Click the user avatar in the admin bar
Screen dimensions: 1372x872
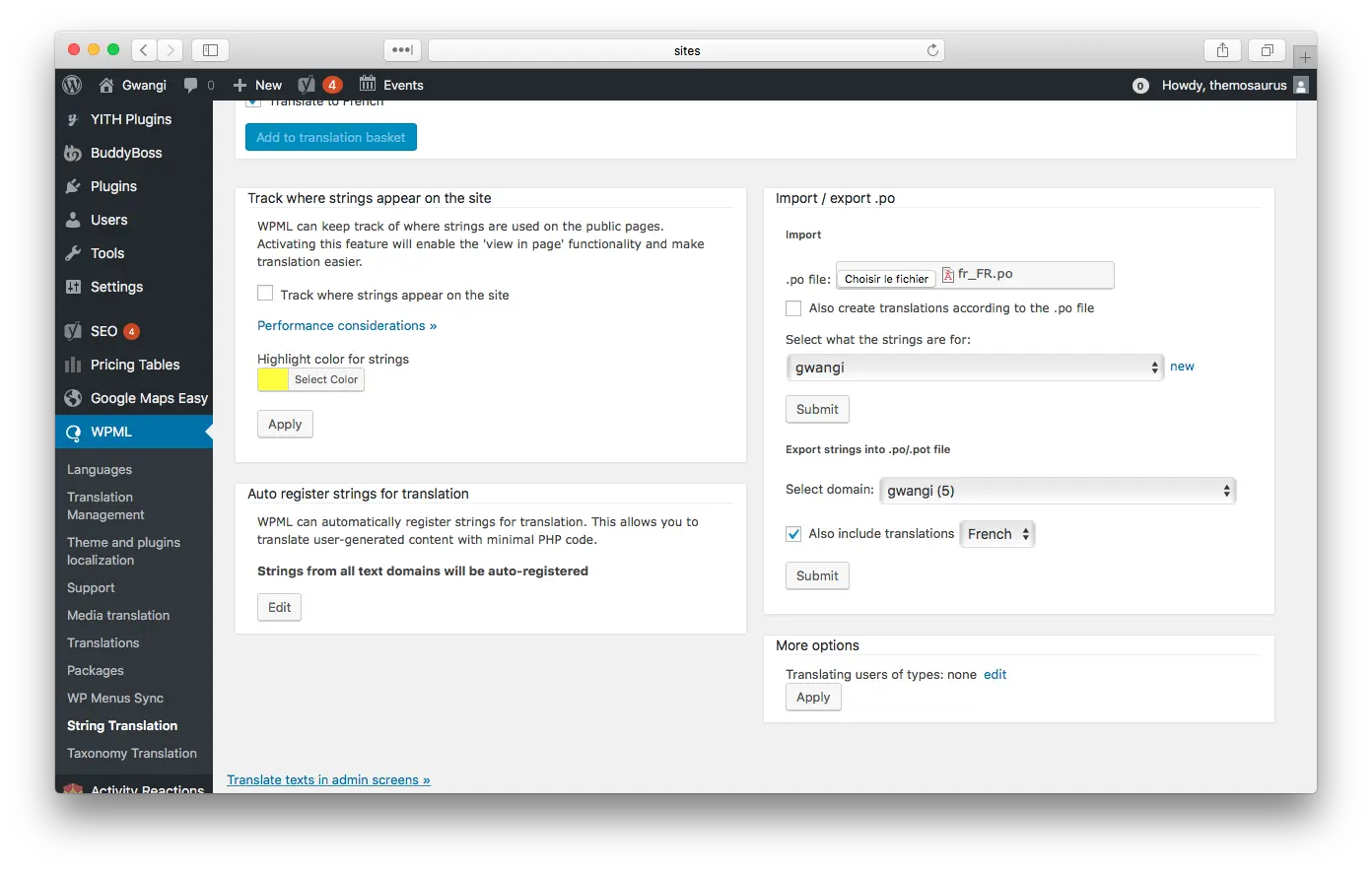[1301, 85]
